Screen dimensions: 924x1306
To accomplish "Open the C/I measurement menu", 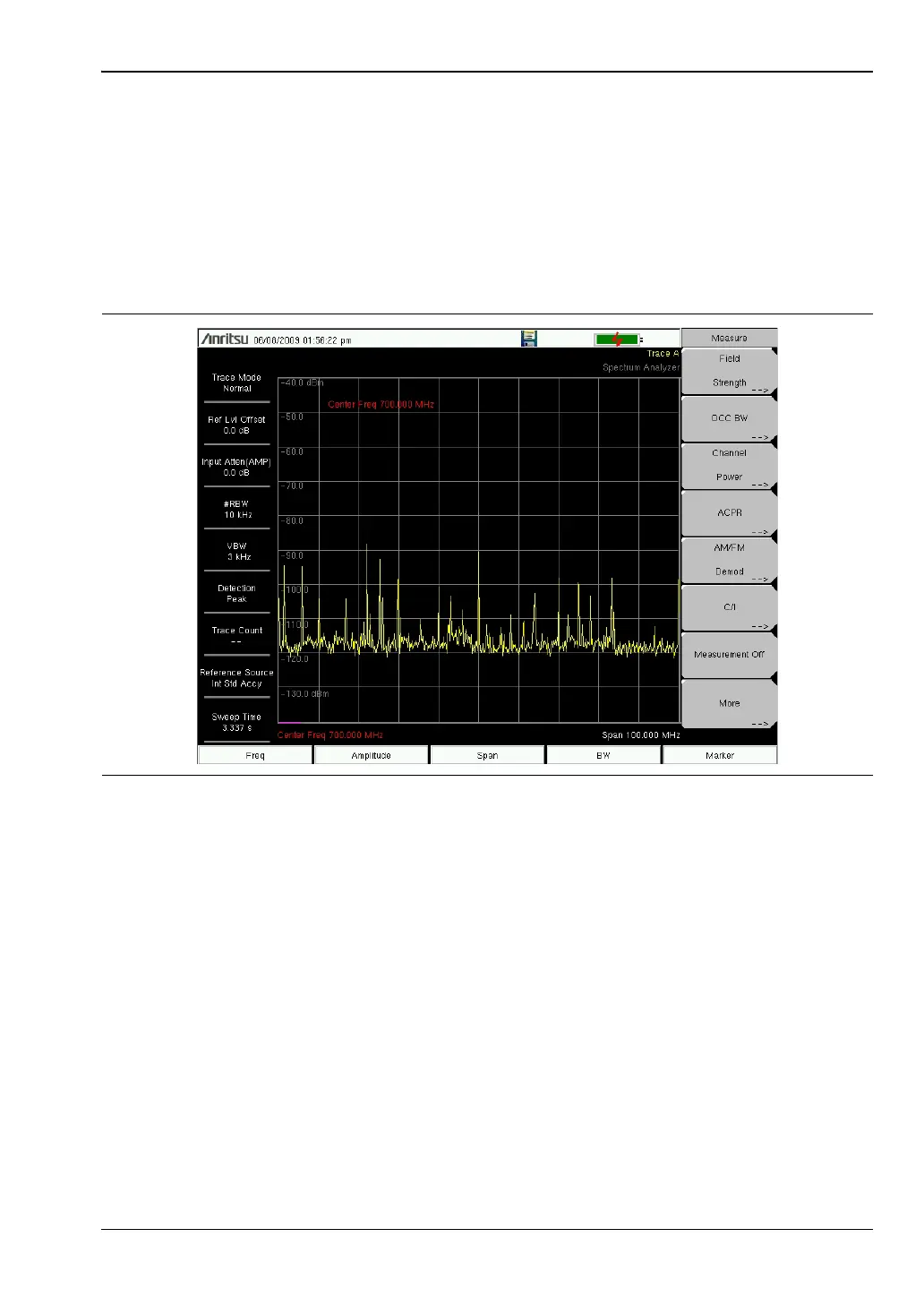I will point(729,607).
